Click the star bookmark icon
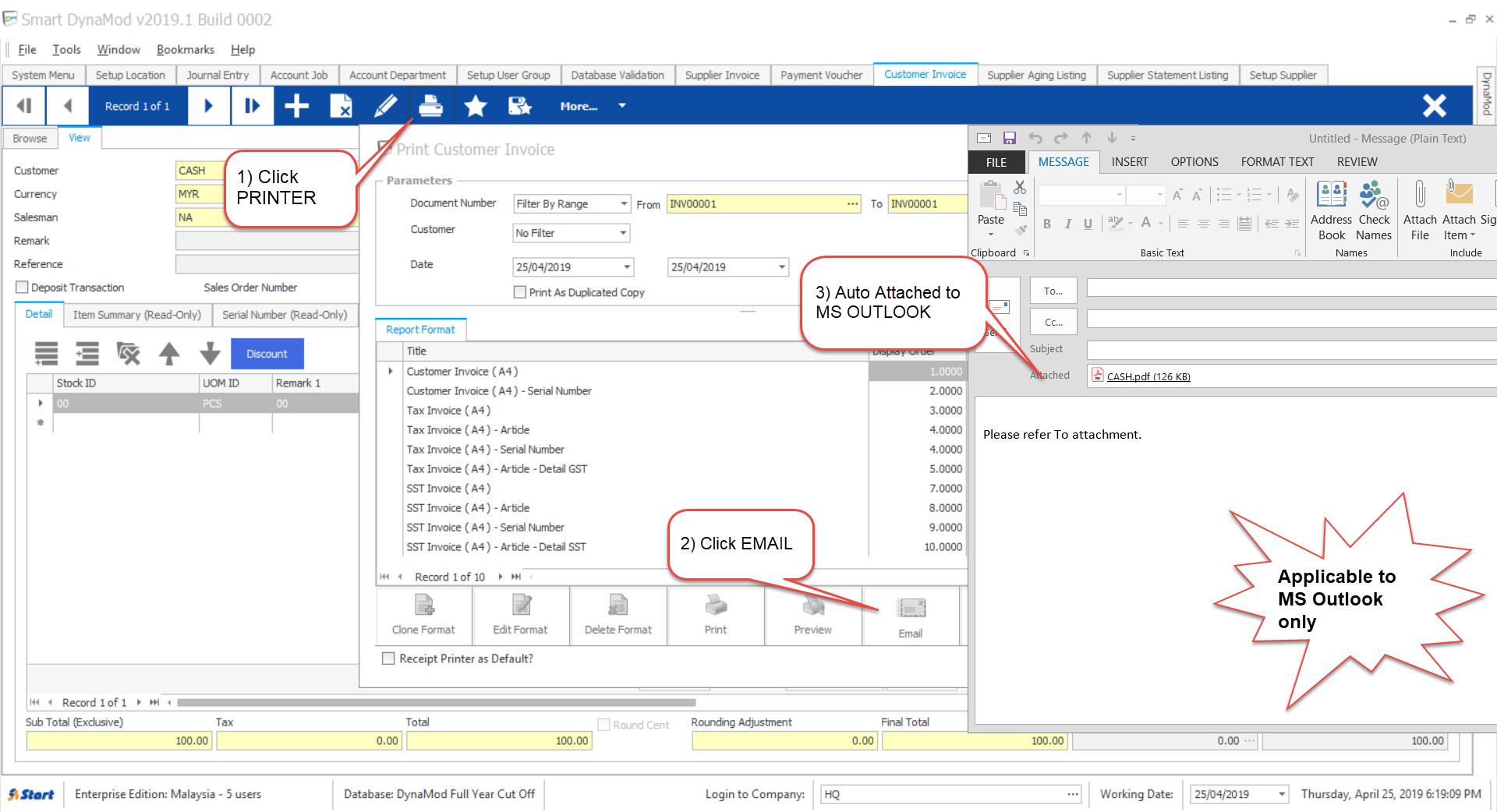Image resolution: width=1497 pixels, height=812 pixels. (x=475, y=106)
